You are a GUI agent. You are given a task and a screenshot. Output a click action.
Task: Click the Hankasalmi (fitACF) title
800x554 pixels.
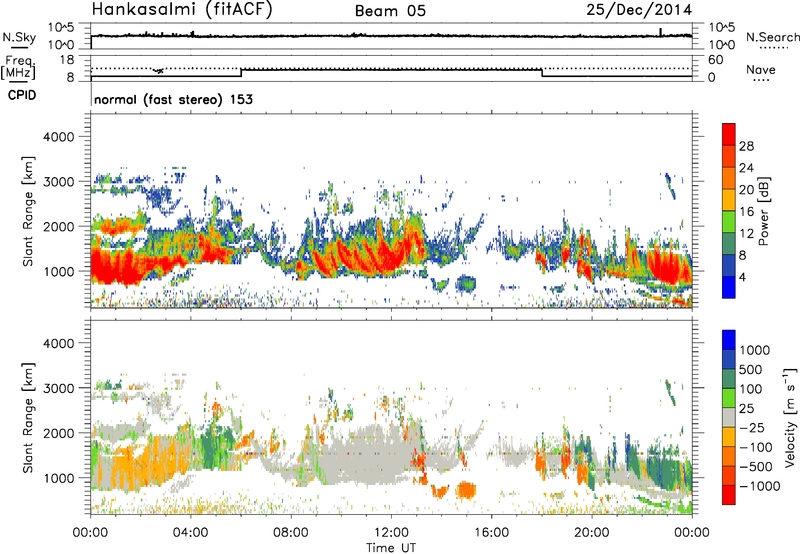182,10
